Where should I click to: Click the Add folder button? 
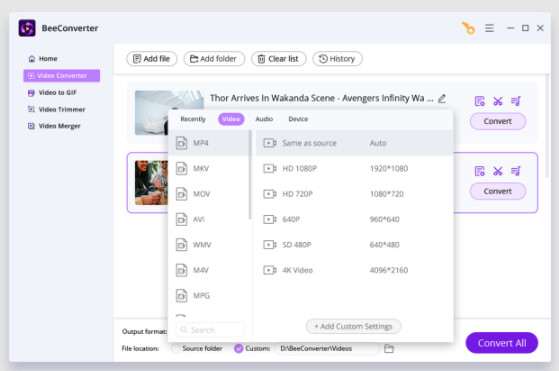[x=214, y=59]
